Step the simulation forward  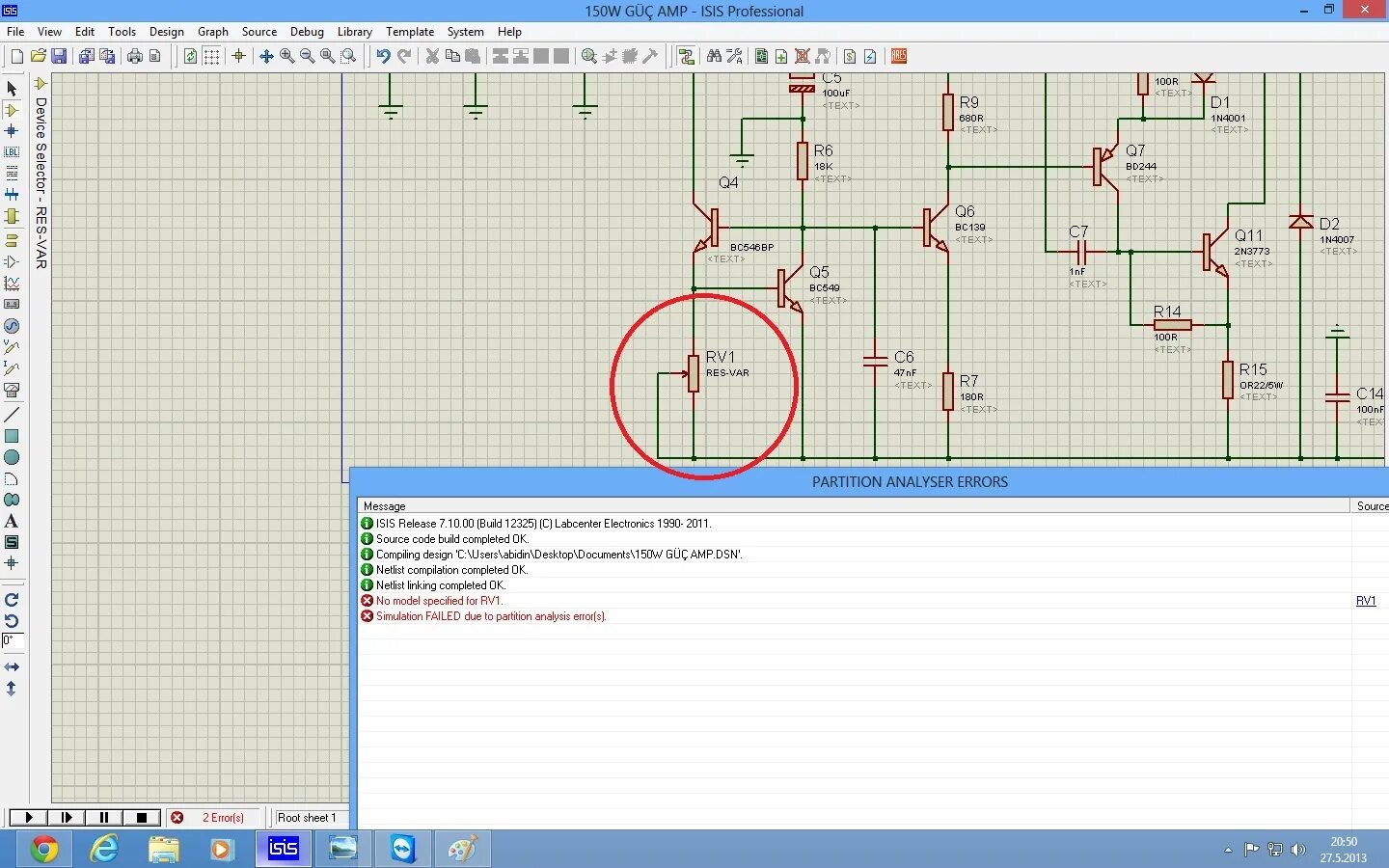pos(67,818)
